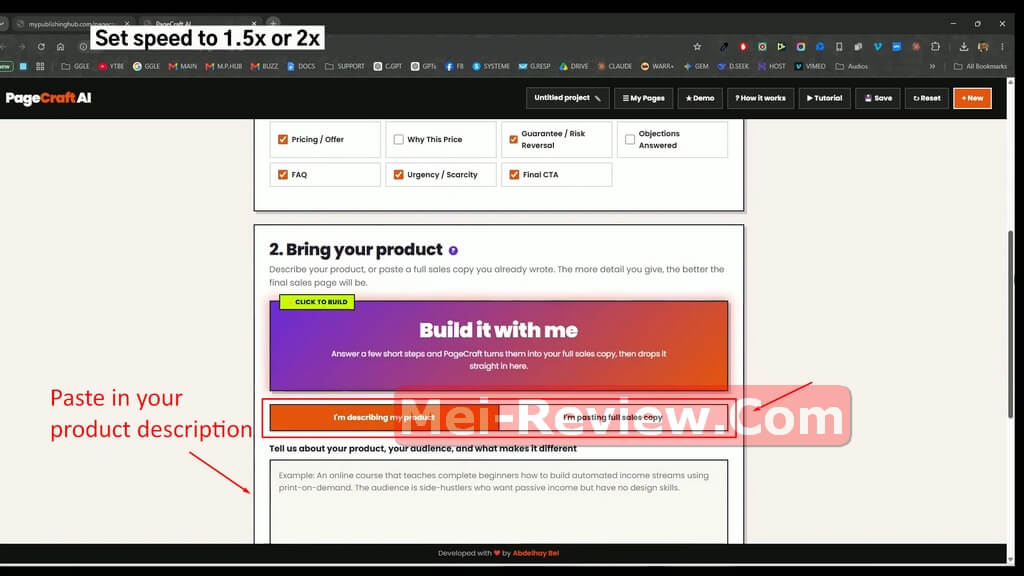Screen dimensions: 1024x576
Task: Open the Vimeo extension icon in toolbar
Action: click(877, 47)
